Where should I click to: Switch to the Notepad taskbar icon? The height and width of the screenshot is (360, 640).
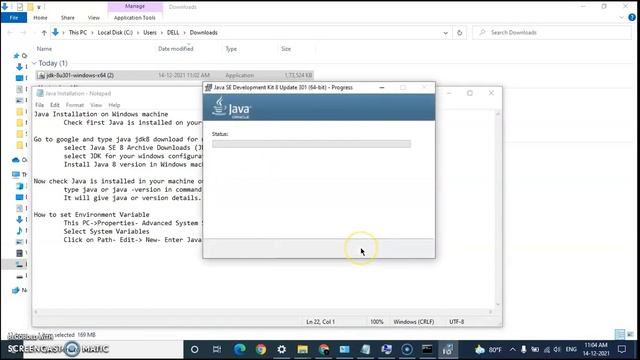pyautogui.click(x=365, y=349)
